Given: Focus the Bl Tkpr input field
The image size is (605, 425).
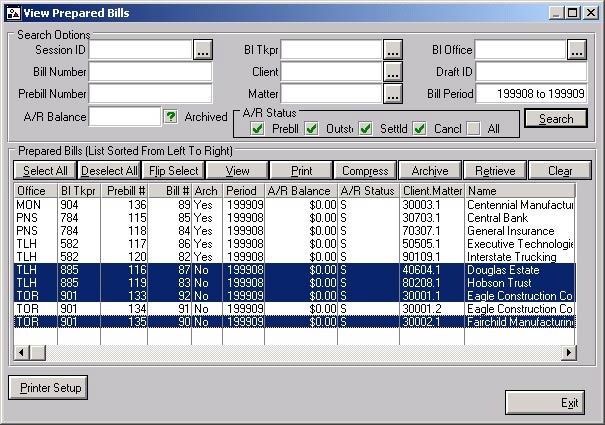Looking at the screenshot, I should [331, 50].
